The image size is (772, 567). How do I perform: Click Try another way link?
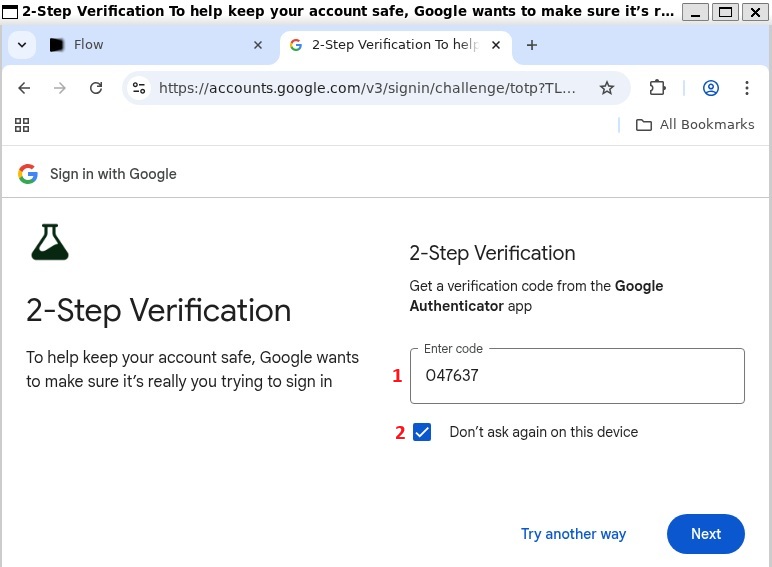click(573, 534)
